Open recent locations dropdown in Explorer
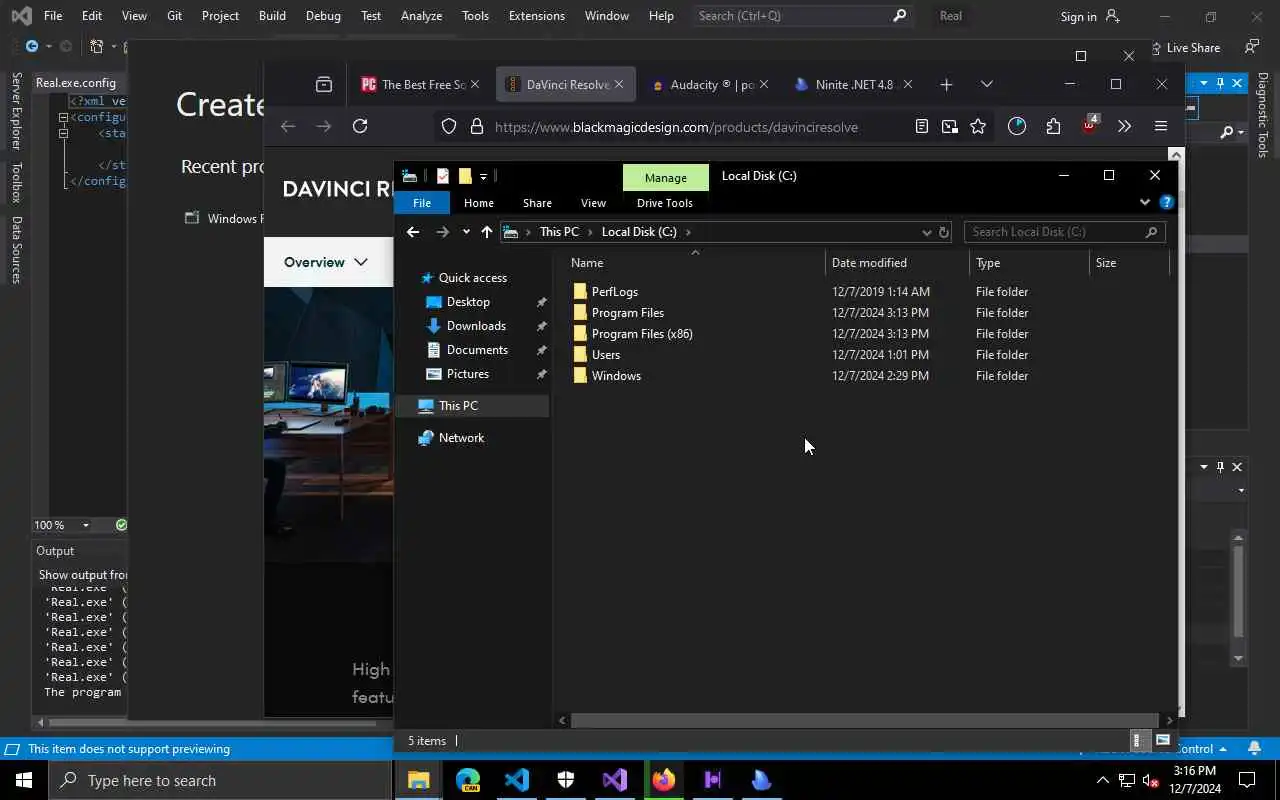Viewport: 1280px width, 800px height. click(466, 232)
